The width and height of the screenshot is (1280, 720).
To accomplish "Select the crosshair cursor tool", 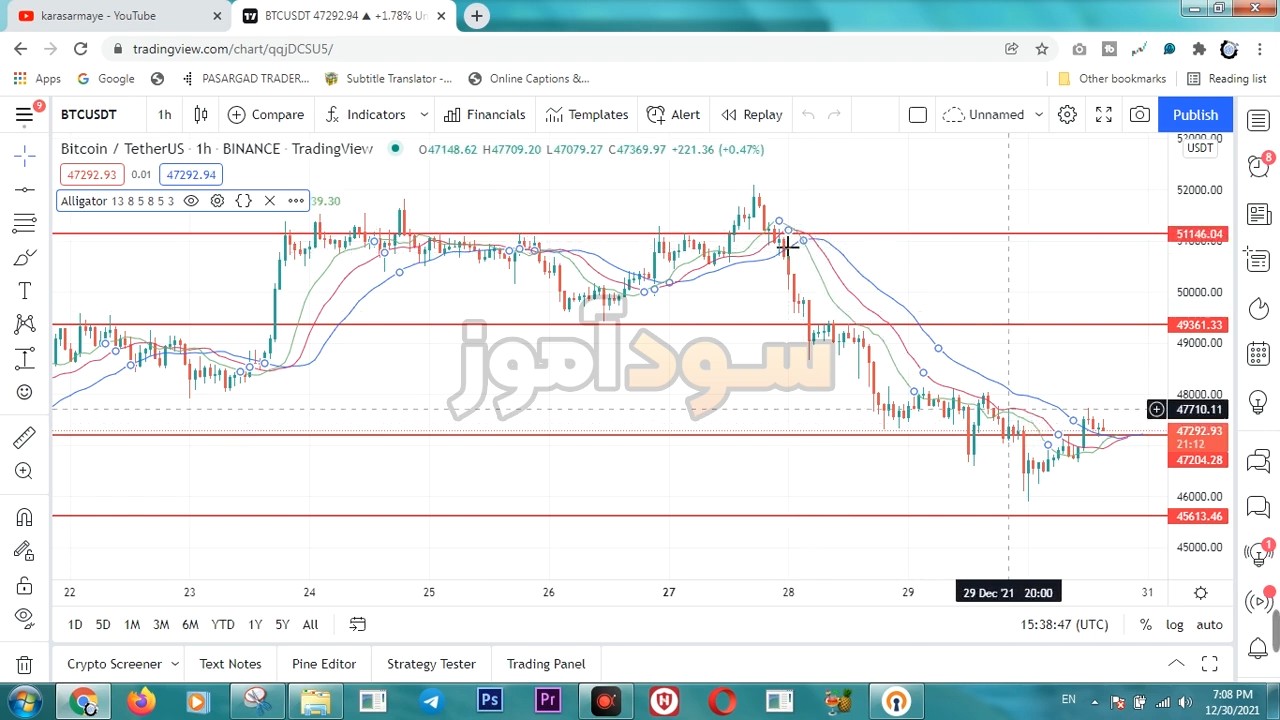I will click(x=25, y=155).
